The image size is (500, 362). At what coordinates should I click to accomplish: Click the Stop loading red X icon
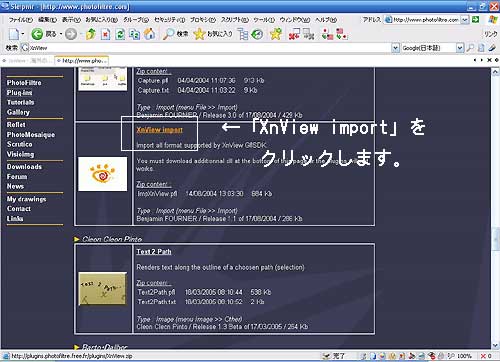coord(106,34)
